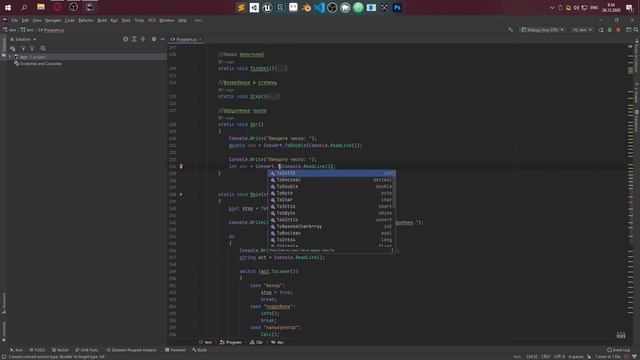Viewport: 640px width, 360px height.
Task: Open the NuGet tool window button
Action: tap(60, 350)
